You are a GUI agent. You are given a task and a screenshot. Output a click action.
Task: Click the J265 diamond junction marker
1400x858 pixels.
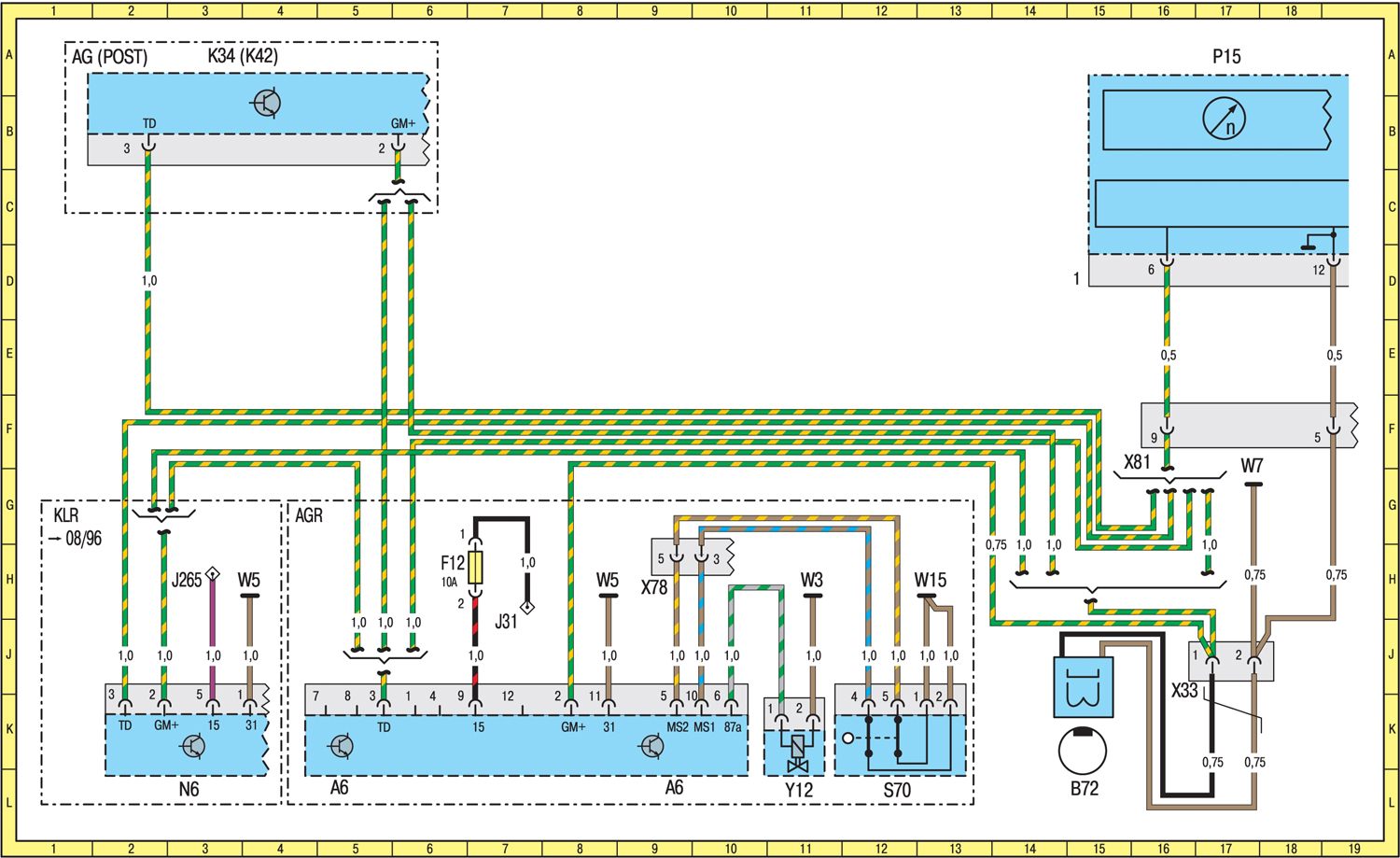pyautogui.click(x=213, y=572)
